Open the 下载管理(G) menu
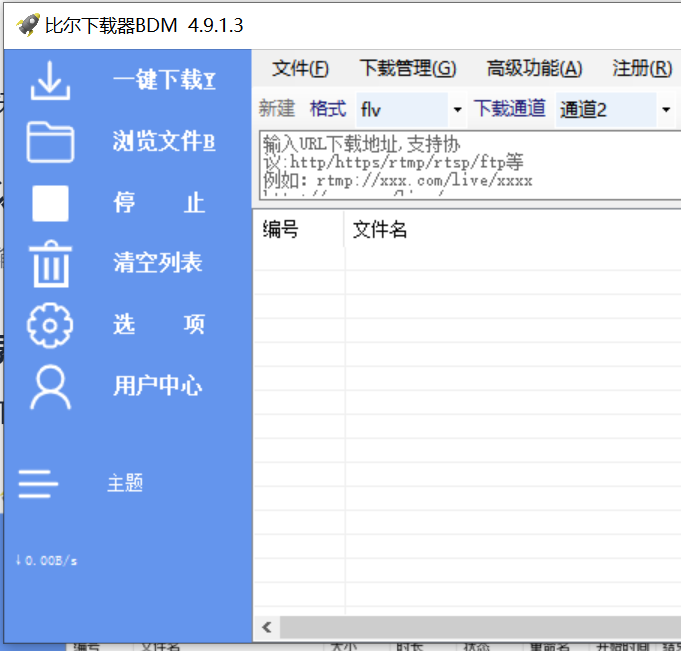This screenshot has width=681, height=651. 408,69
